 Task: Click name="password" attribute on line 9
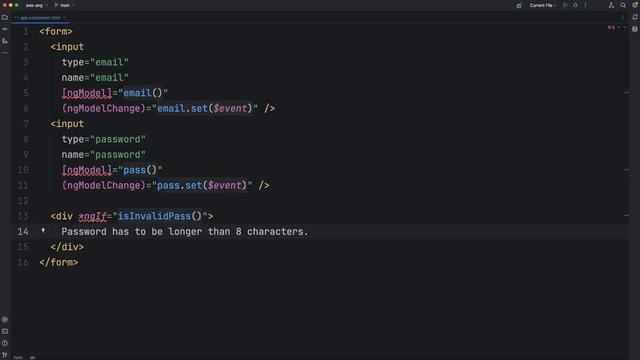click(x=104, y=155)
